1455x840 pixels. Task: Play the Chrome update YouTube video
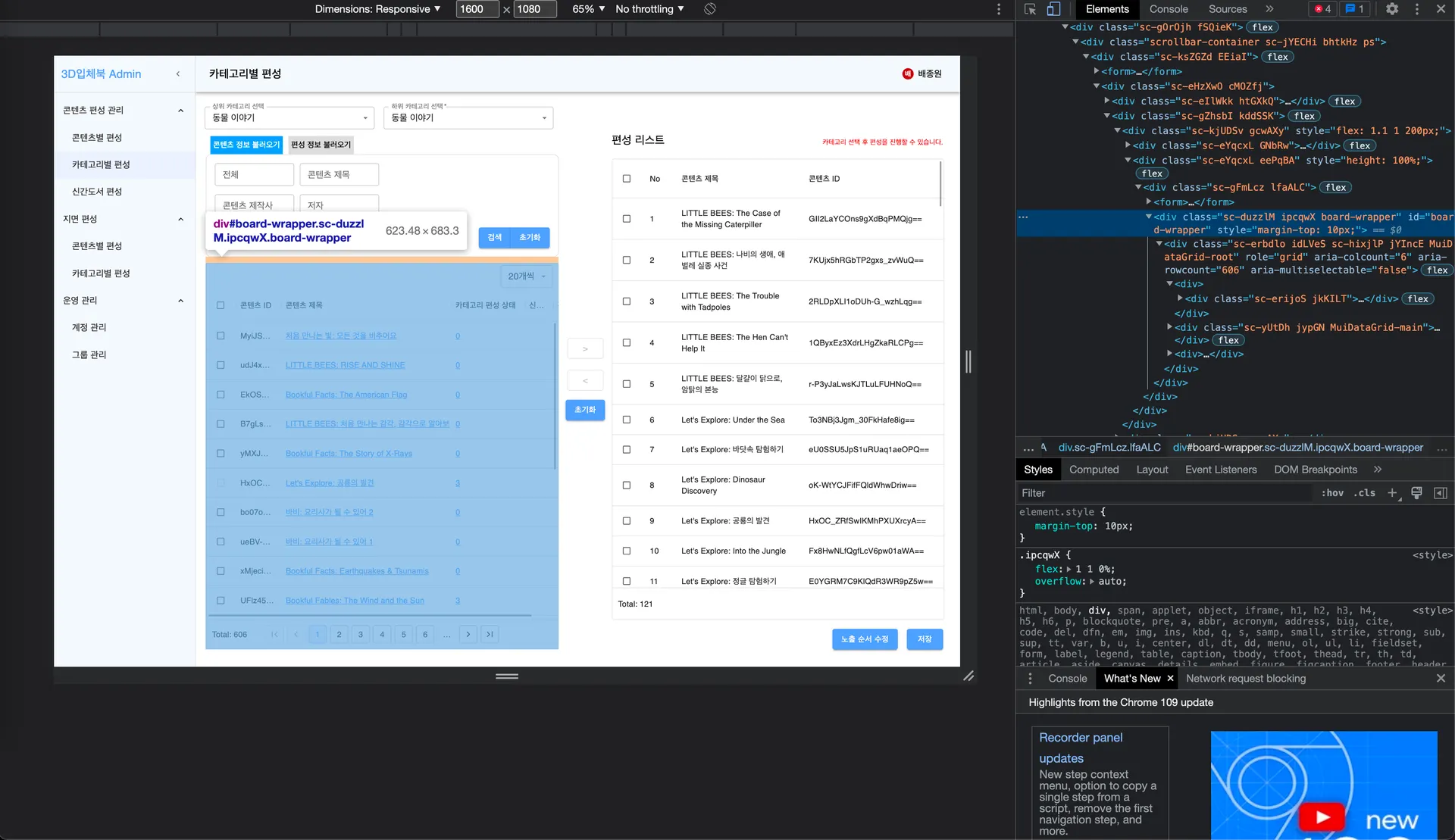tap(1322, 817)
